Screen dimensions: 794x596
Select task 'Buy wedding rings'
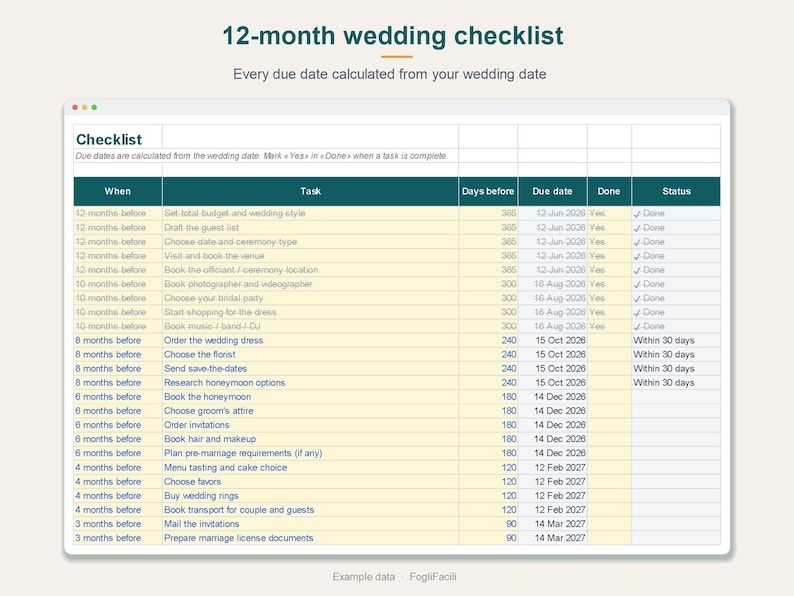point(310,496)
